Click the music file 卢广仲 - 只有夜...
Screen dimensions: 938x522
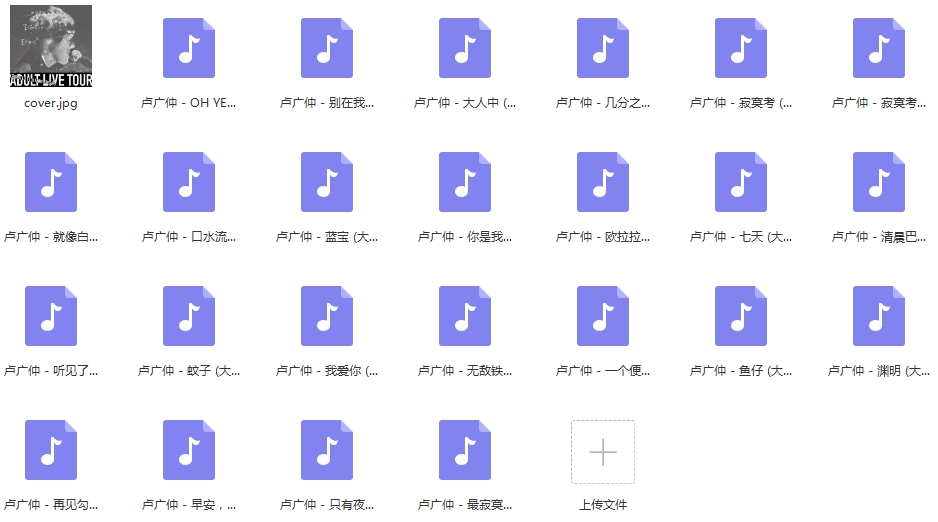click(327, 450)
